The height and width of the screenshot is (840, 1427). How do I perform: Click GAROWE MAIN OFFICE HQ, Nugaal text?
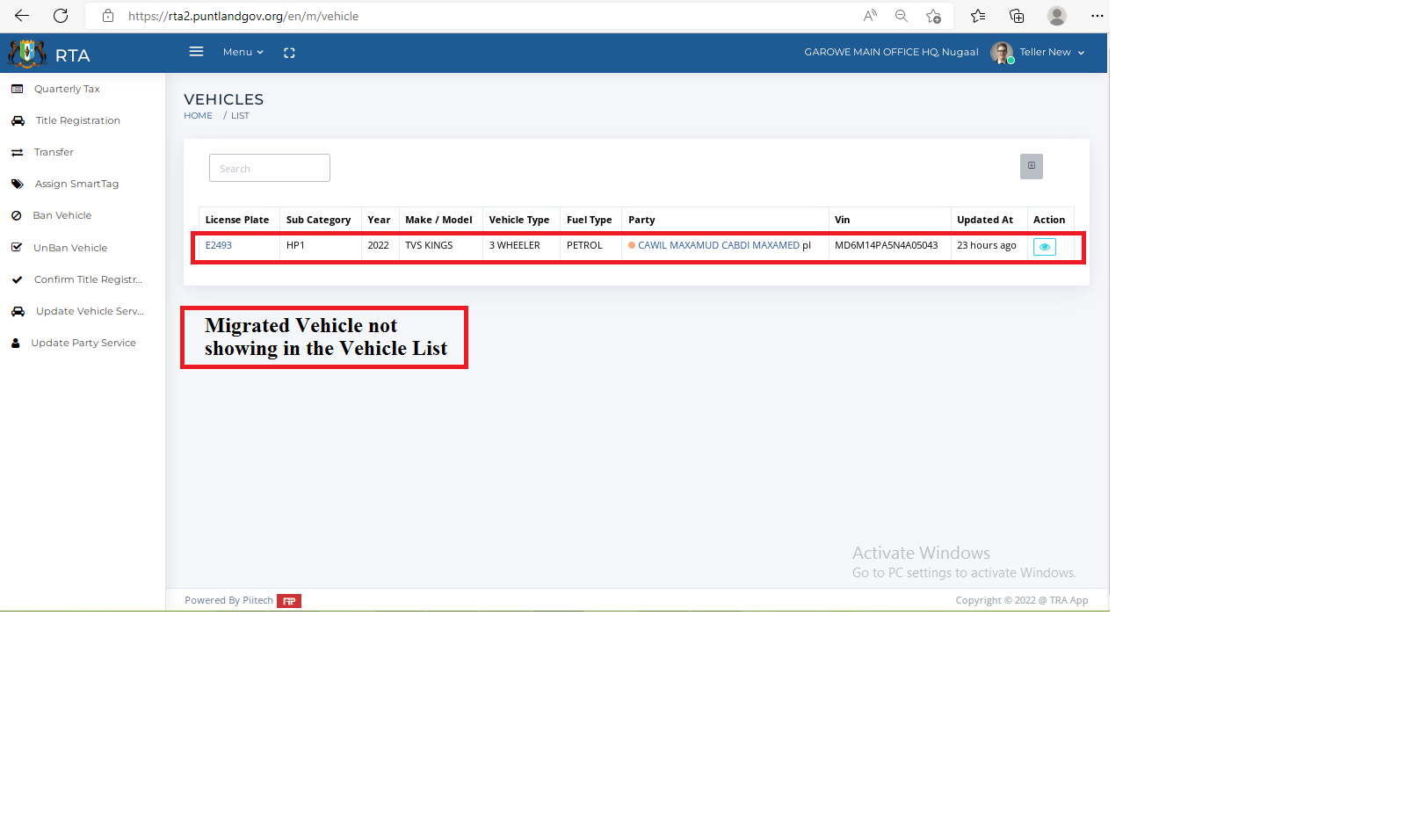point(891,52)
